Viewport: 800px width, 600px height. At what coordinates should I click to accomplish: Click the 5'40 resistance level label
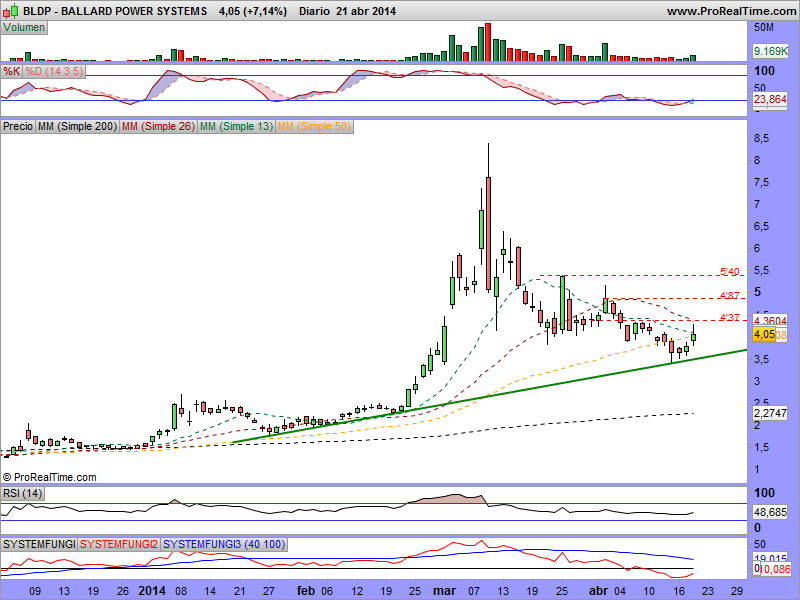730,271
